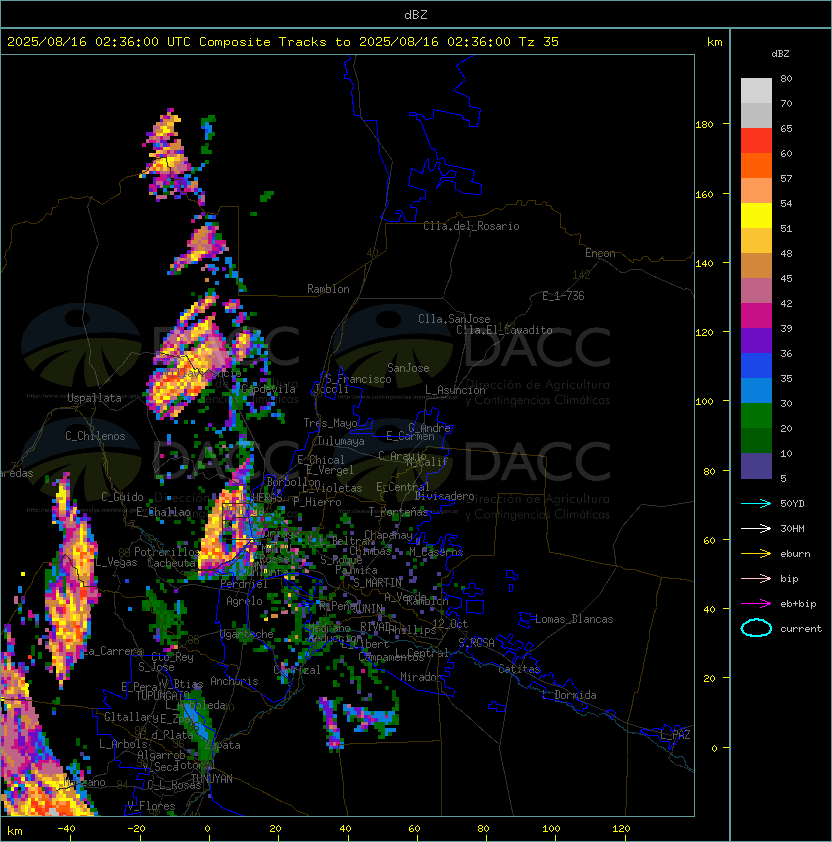Pick the magenta 39-42 dBZ swatch
The image size is (832, 842).
tap(756, 316)
